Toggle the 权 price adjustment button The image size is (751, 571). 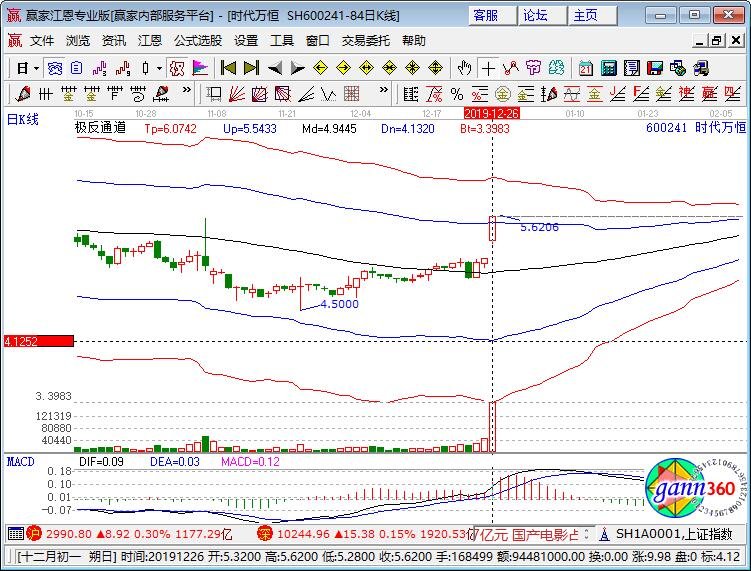[177, 68]
